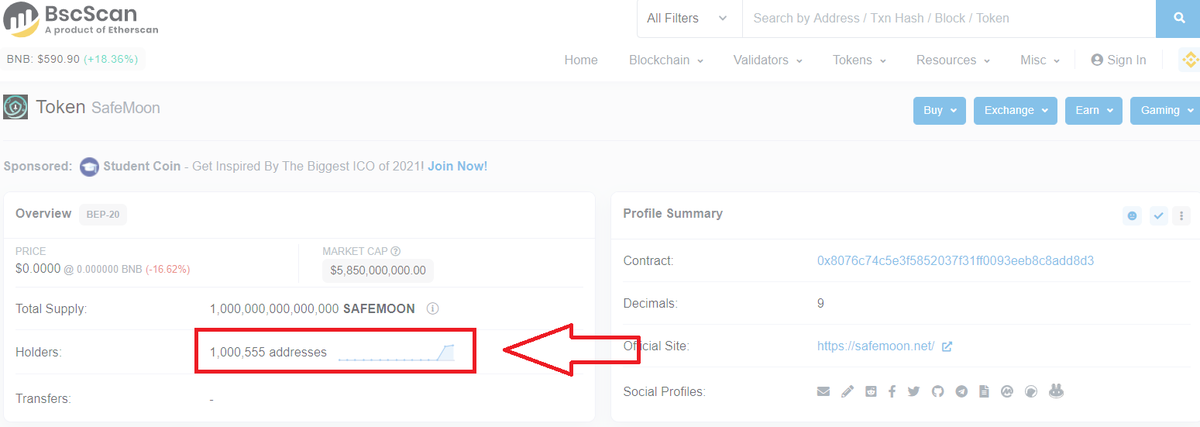
Task: Click the Profile Summary heading
Action: [x=673, y=214]
